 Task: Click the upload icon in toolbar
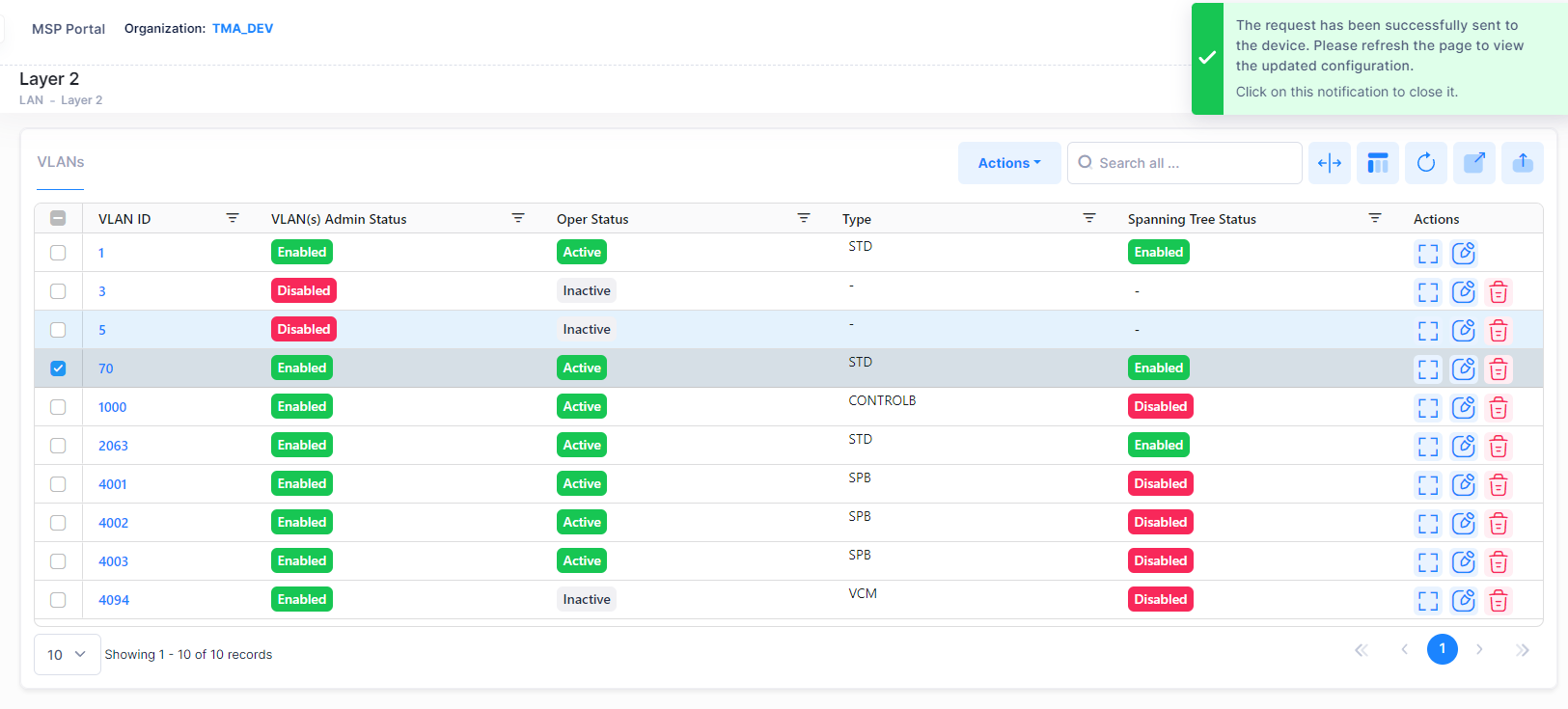tap(1523, 163)
